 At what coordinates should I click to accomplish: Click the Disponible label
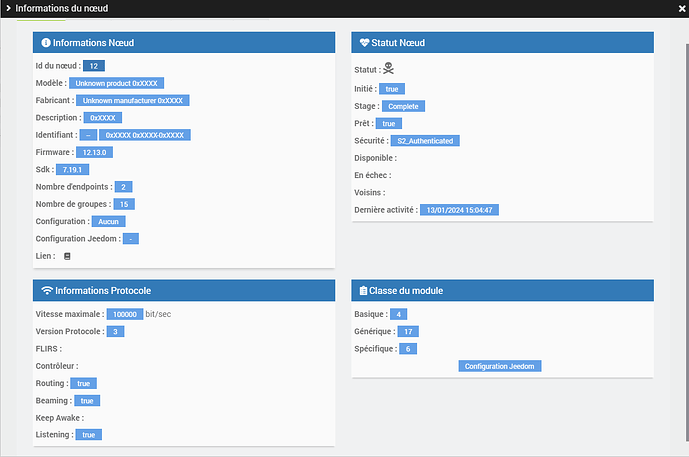click(x=375, y=158)
